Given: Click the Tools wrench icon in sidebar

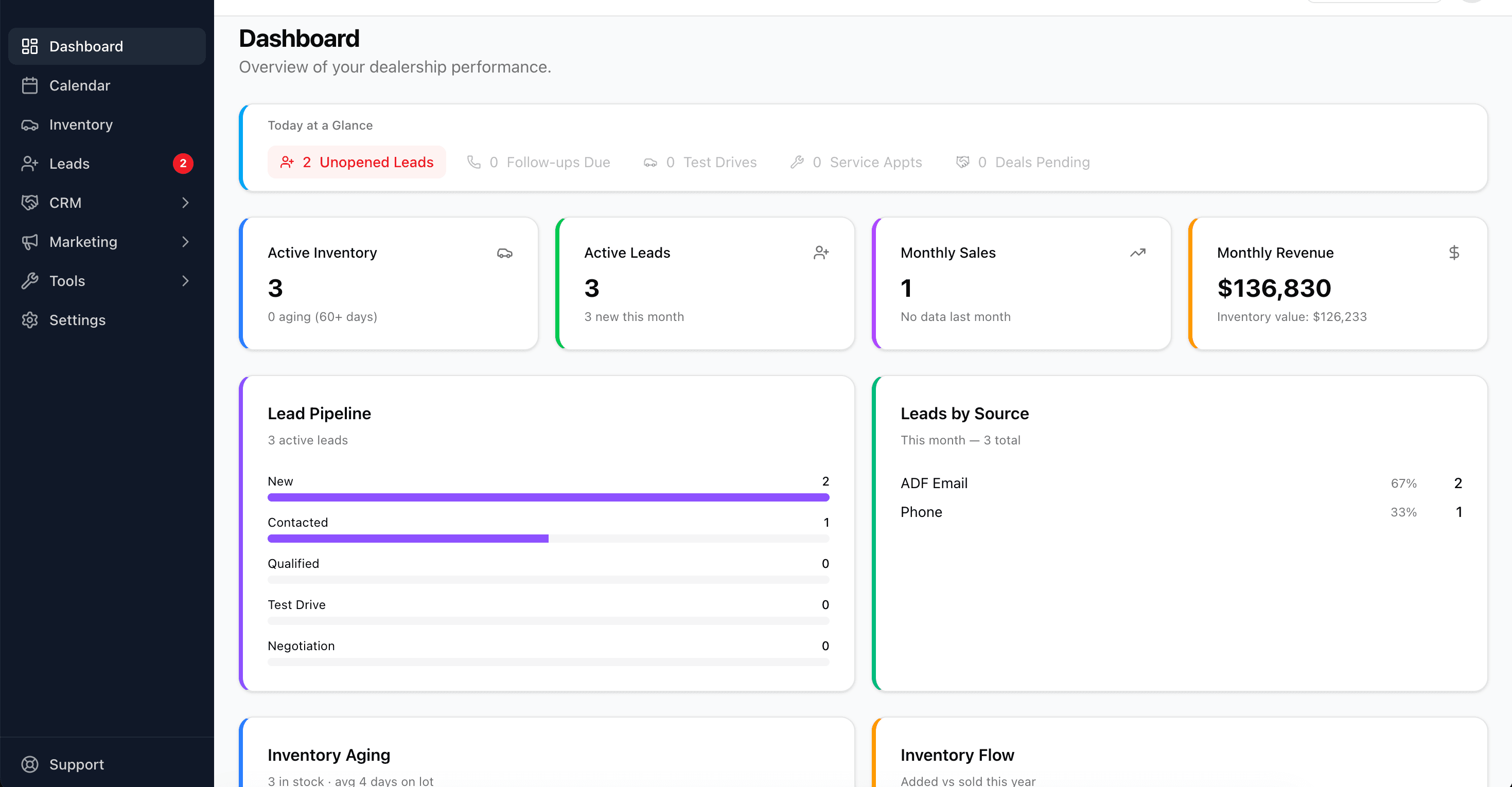Looking at the screenshot, I should tap(30, 281).
